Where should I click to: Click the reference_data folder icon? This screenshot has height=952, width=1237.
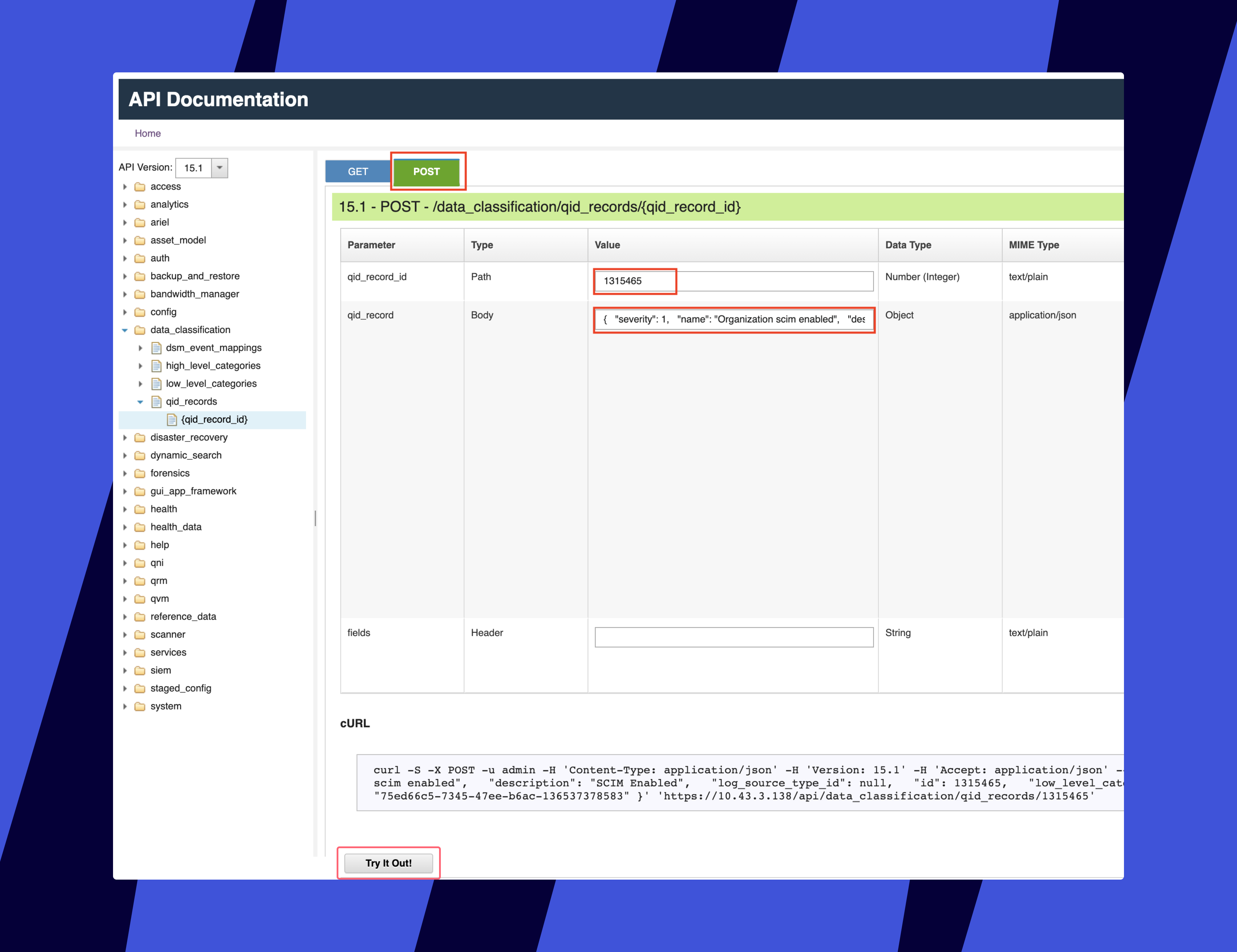click(140, 617)
